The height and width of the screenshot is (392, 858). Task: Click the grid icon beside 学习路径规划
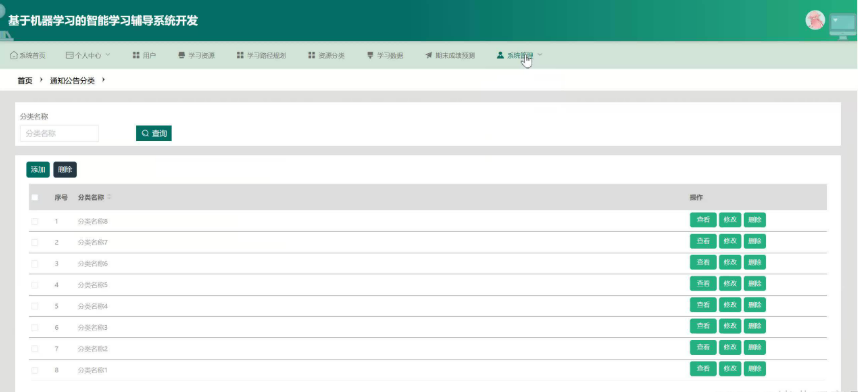click(240, 55)
